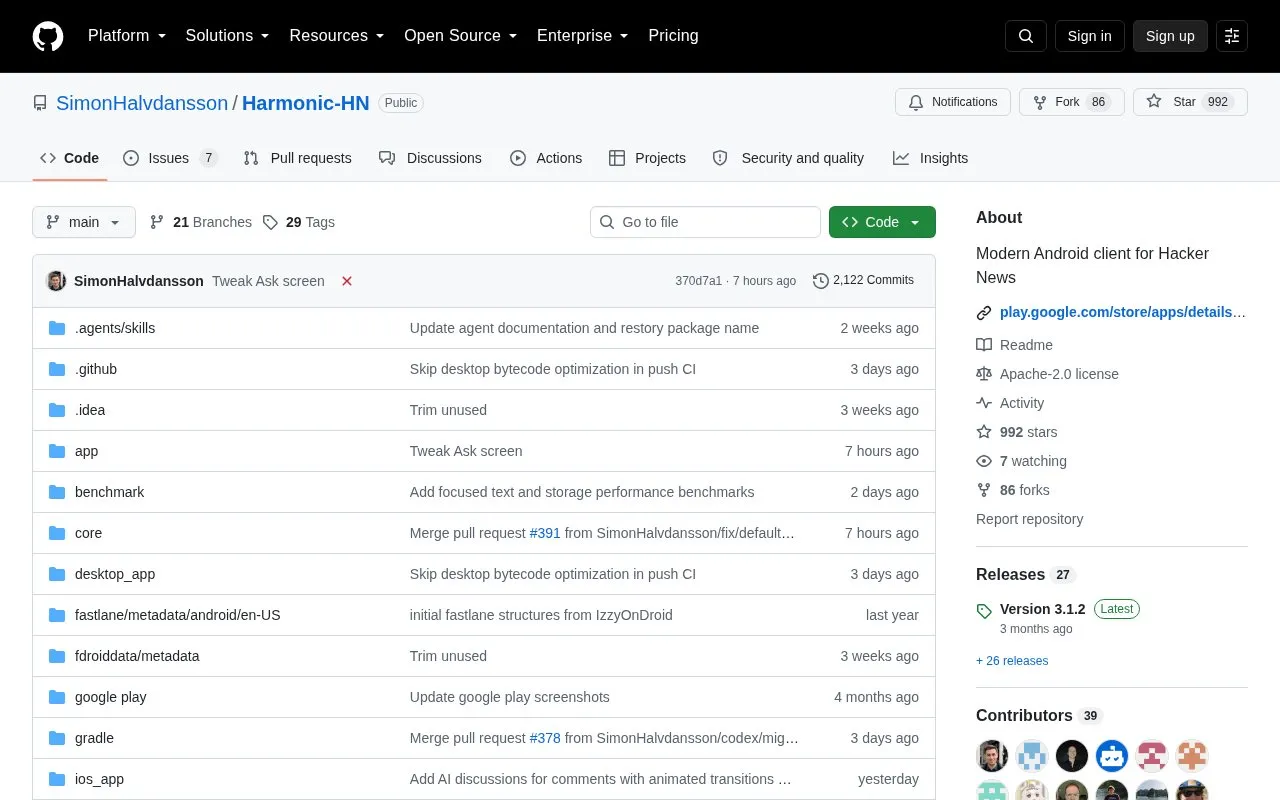Click the Notifications bell button
1280x800 pixels.
(x=953, y=102)
